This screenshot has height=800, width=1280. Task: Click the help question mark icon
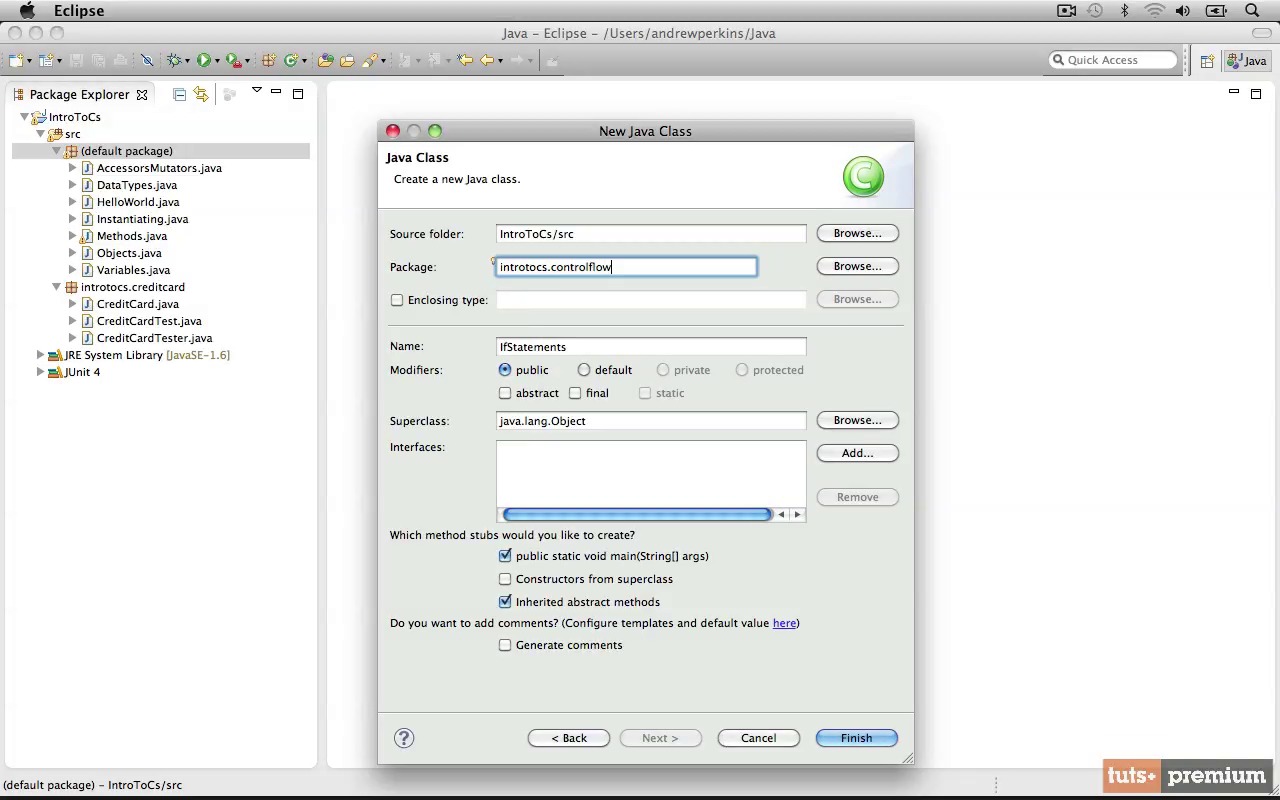click(404, 738)
